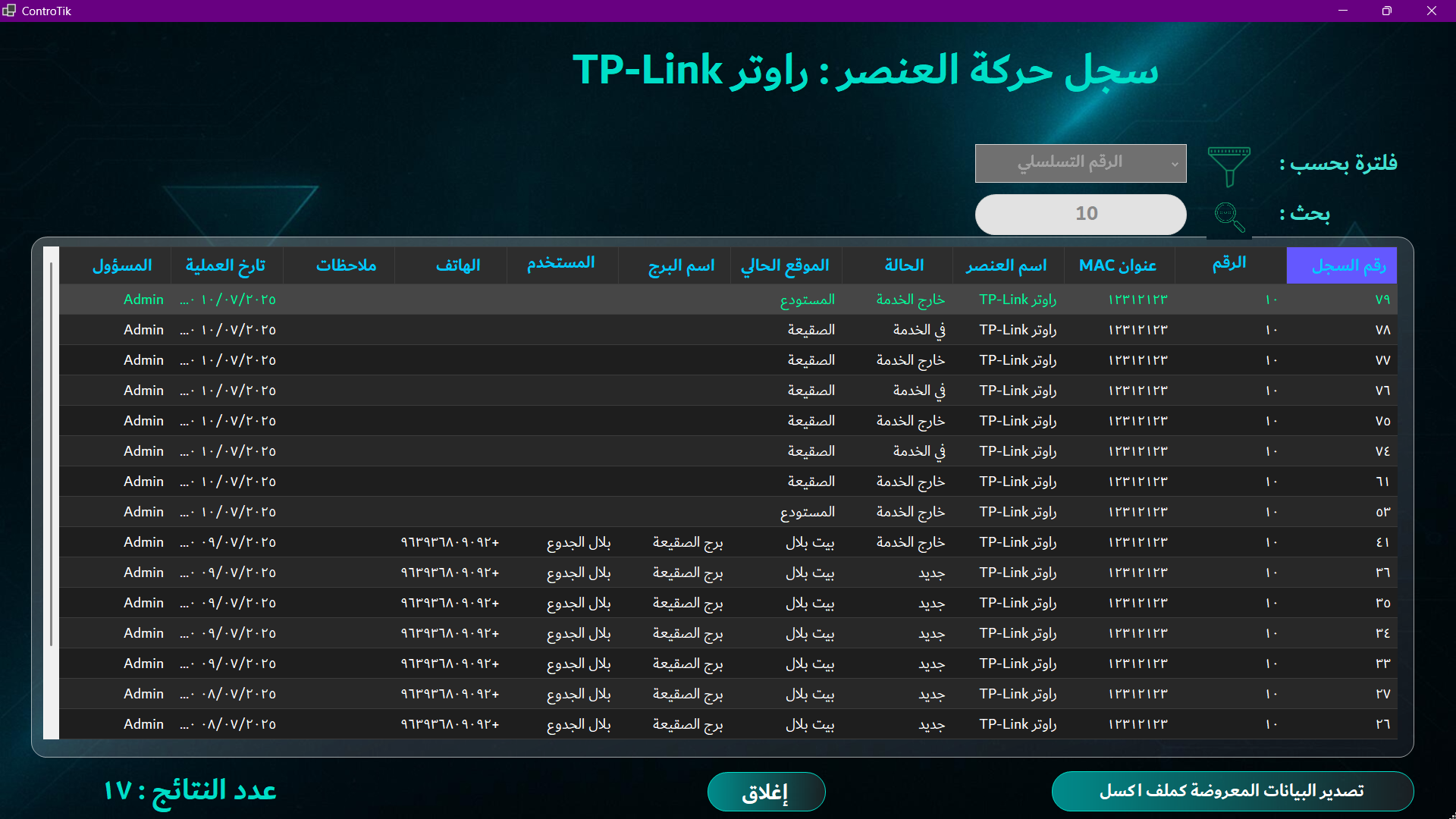Click the تارخ العملية column header
The image size is (1456, 819).
[x=227, y=265]
